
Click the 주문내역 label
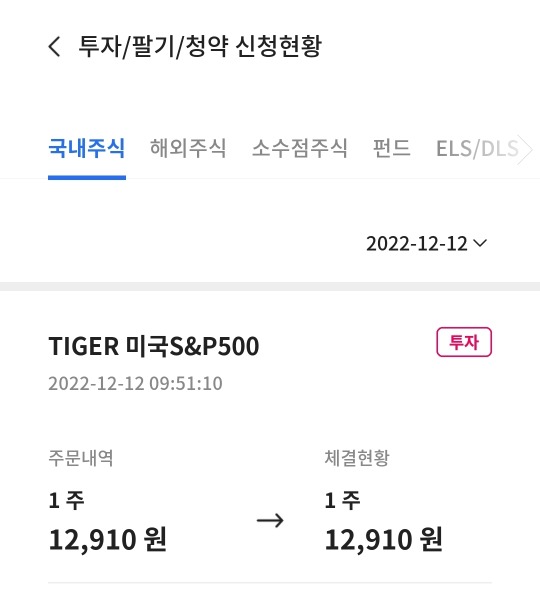tap(81, 458)
